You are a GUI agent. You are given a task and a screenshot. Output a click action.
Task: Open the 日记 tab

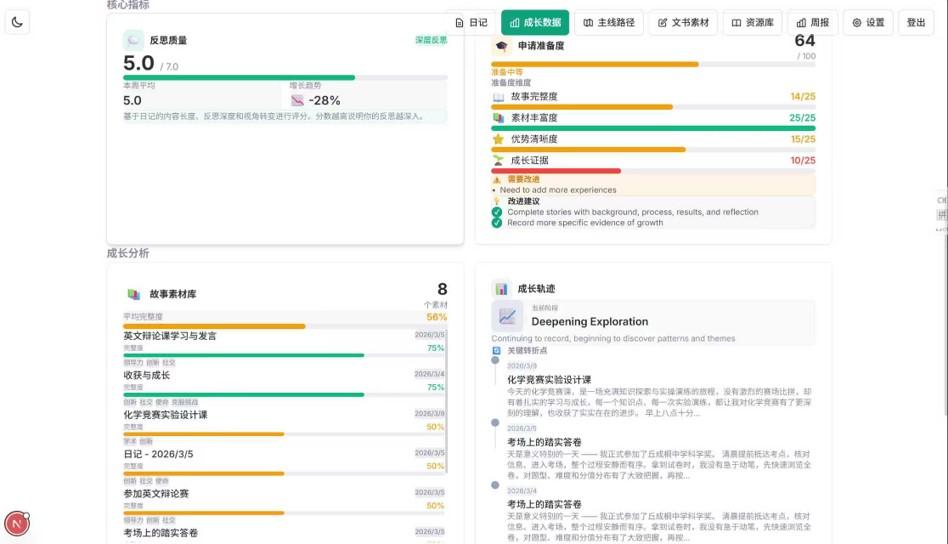(x=471, y=22)
